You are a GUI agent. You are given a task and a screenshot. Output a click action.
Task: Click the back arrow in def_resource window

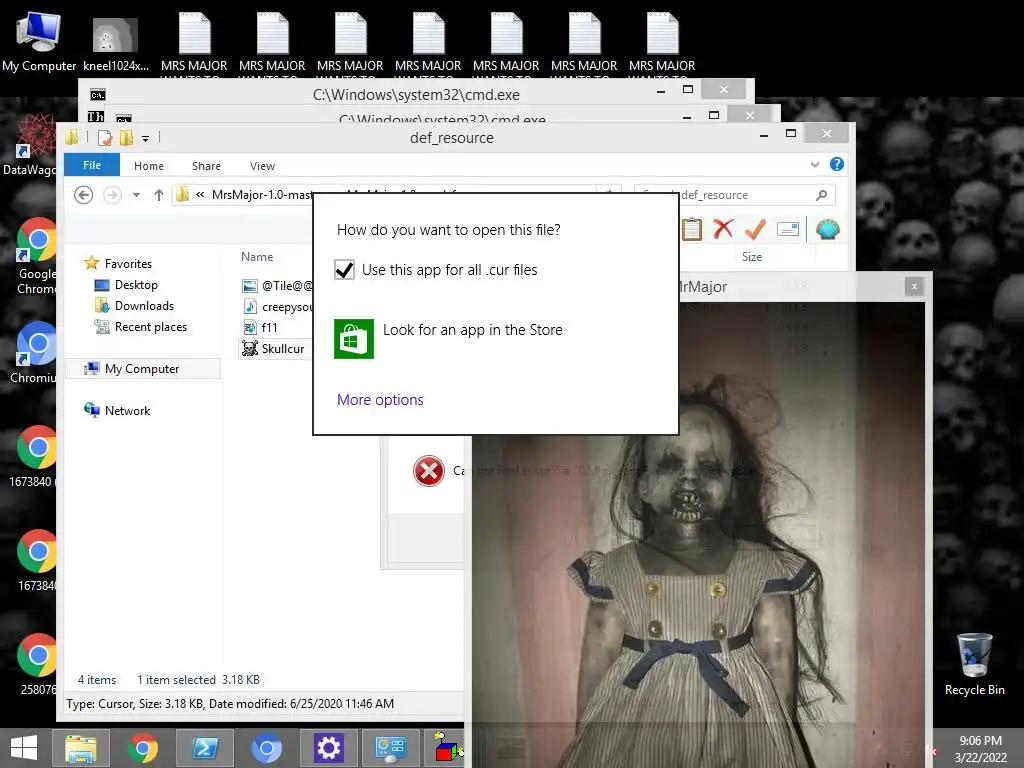coord(84,195)
